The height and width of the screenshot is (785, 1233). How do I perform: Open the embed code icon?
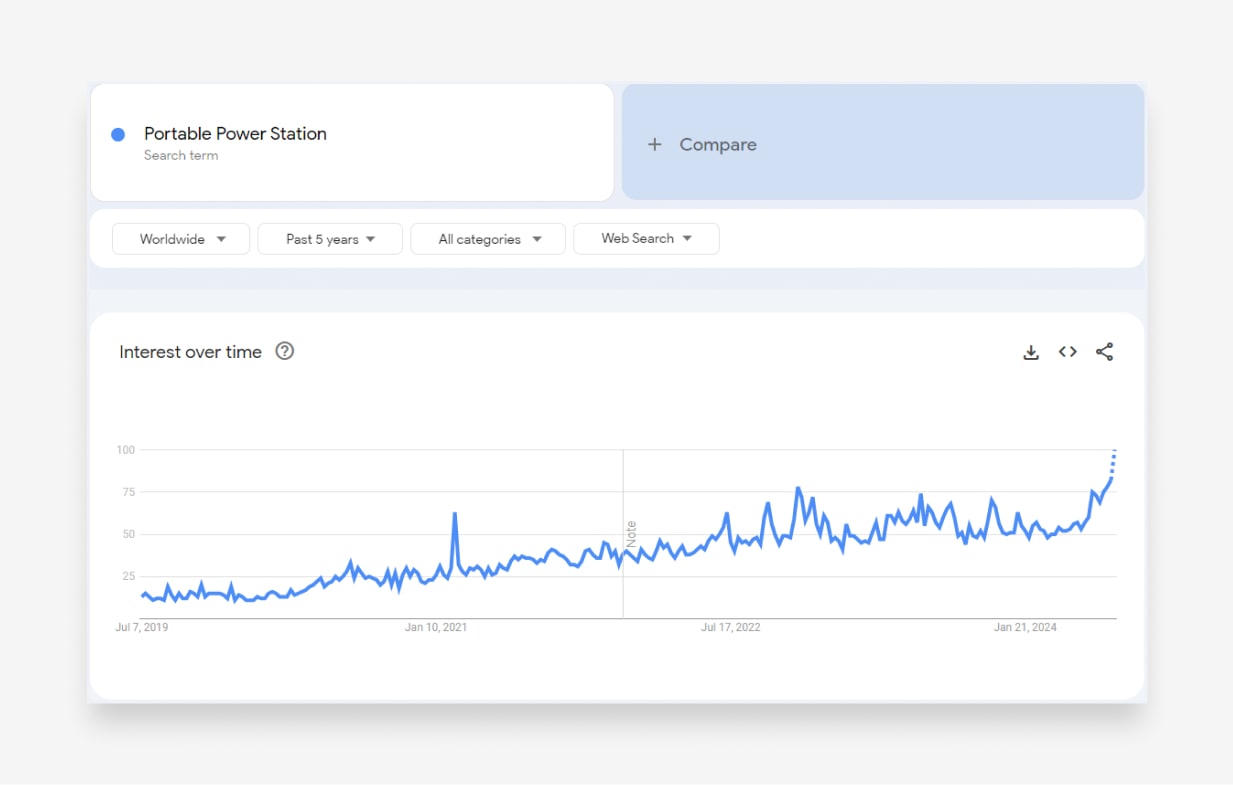pos(1068,352)
